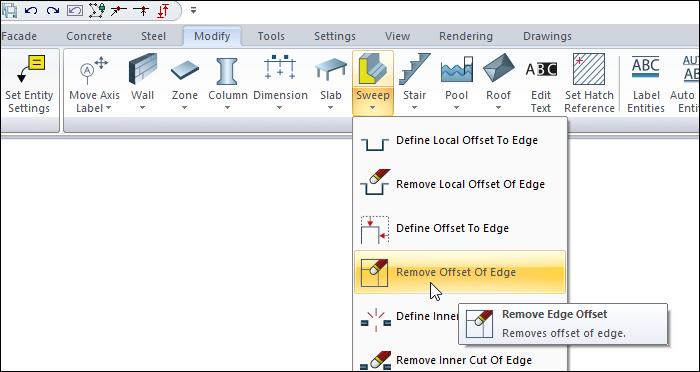This screenshot has height=372, width=700.
Task: Switch to the Steel tab
Action: (x=153, y=36)
